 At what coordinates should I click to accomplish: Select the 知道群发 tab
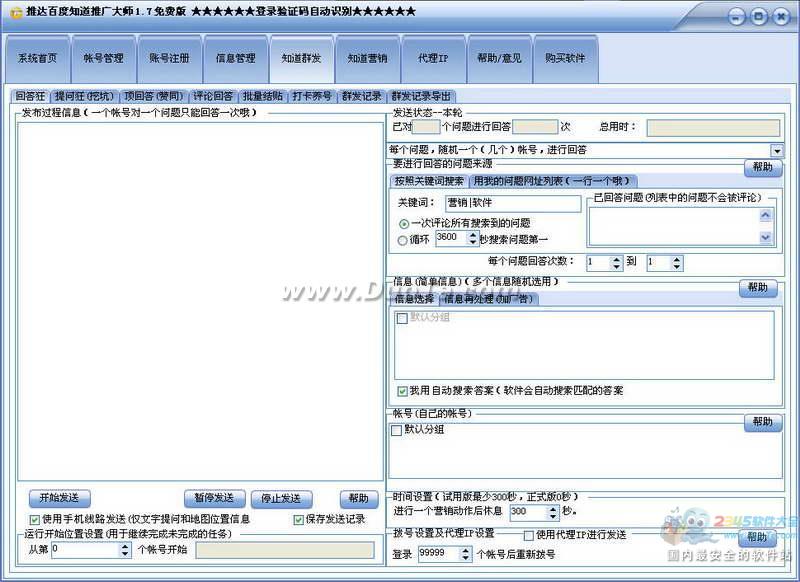[302, 59]
